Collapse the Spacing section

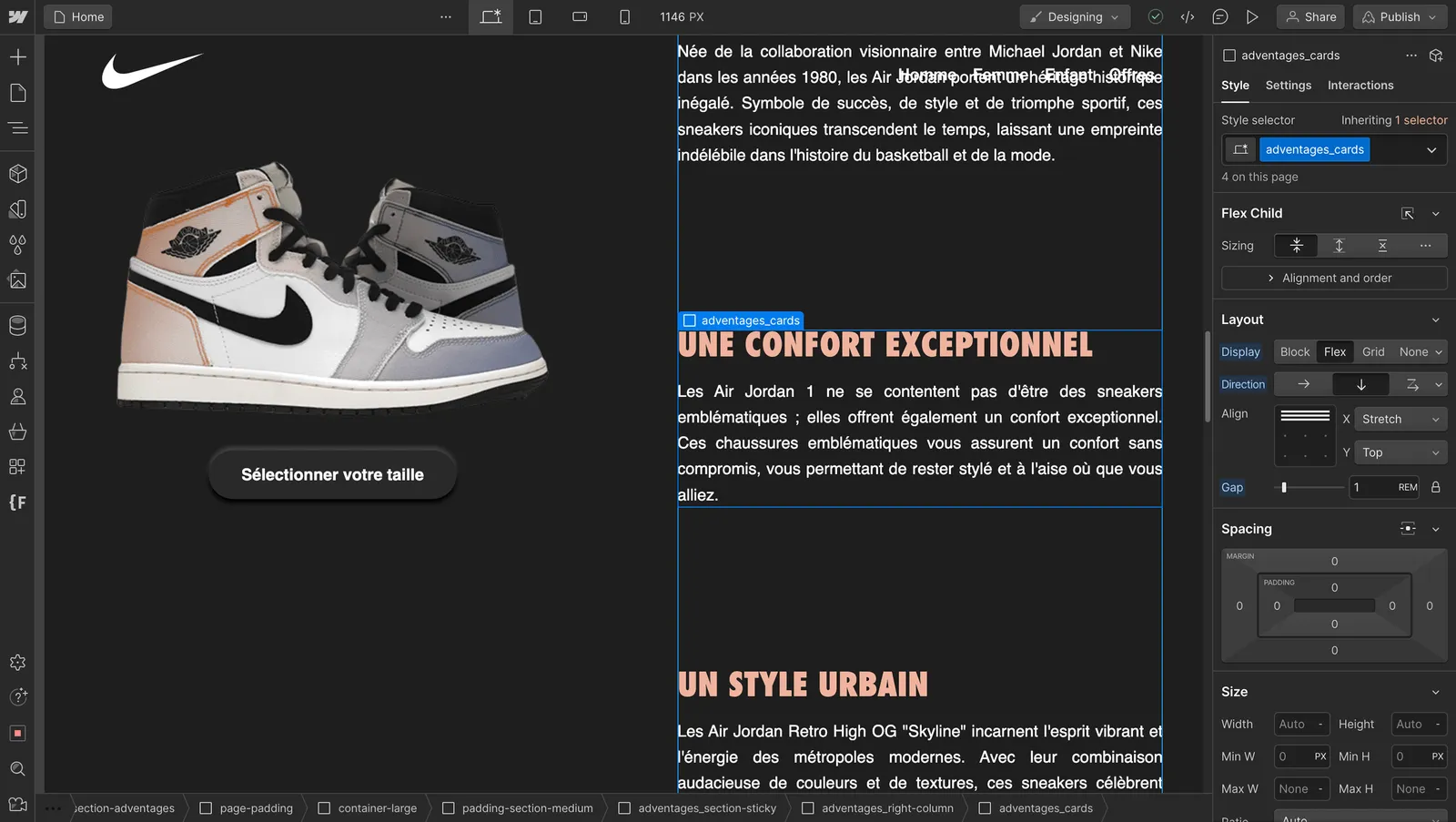[1436, 529]
